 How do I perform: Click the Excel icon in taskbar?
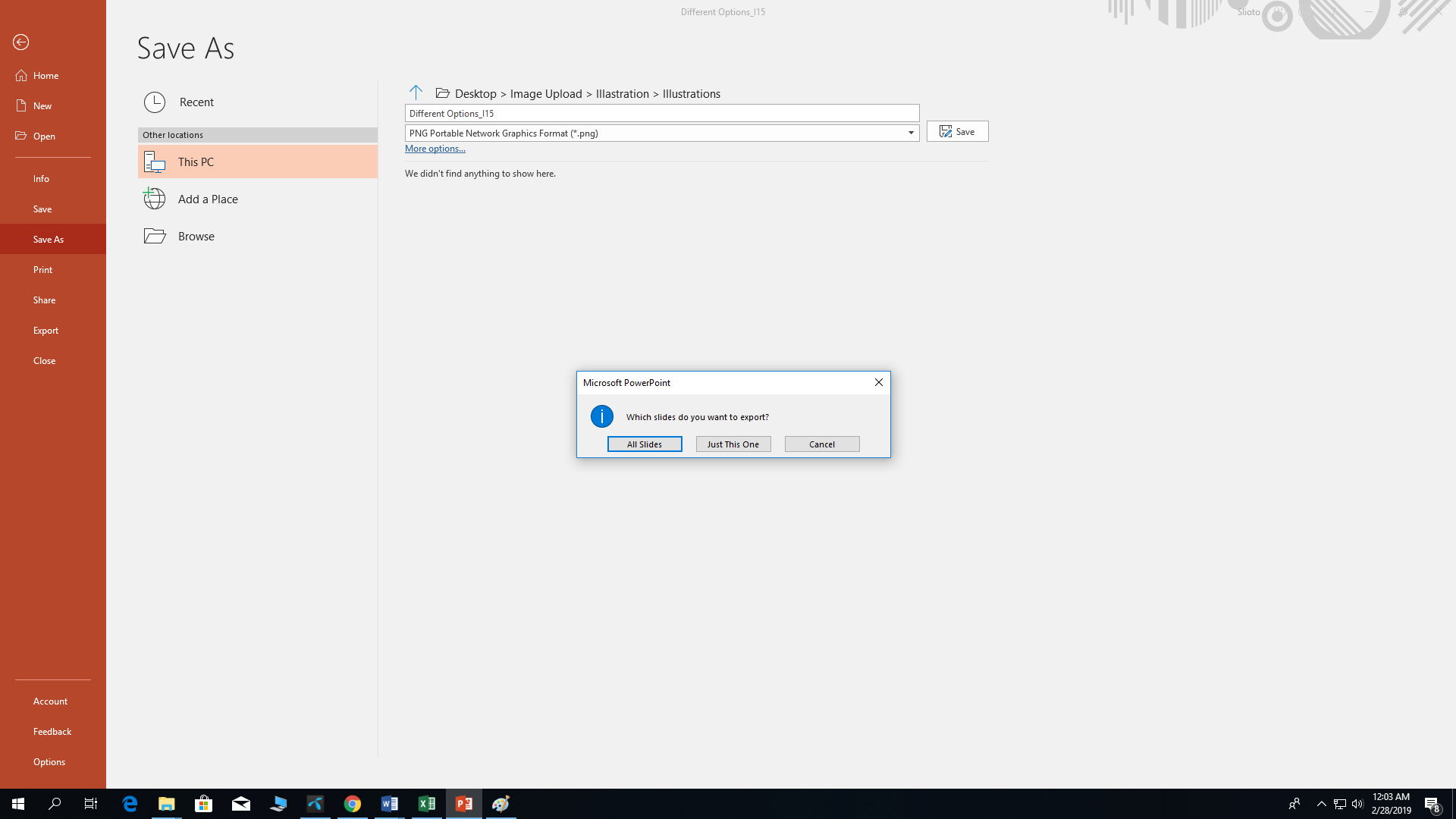427,804
